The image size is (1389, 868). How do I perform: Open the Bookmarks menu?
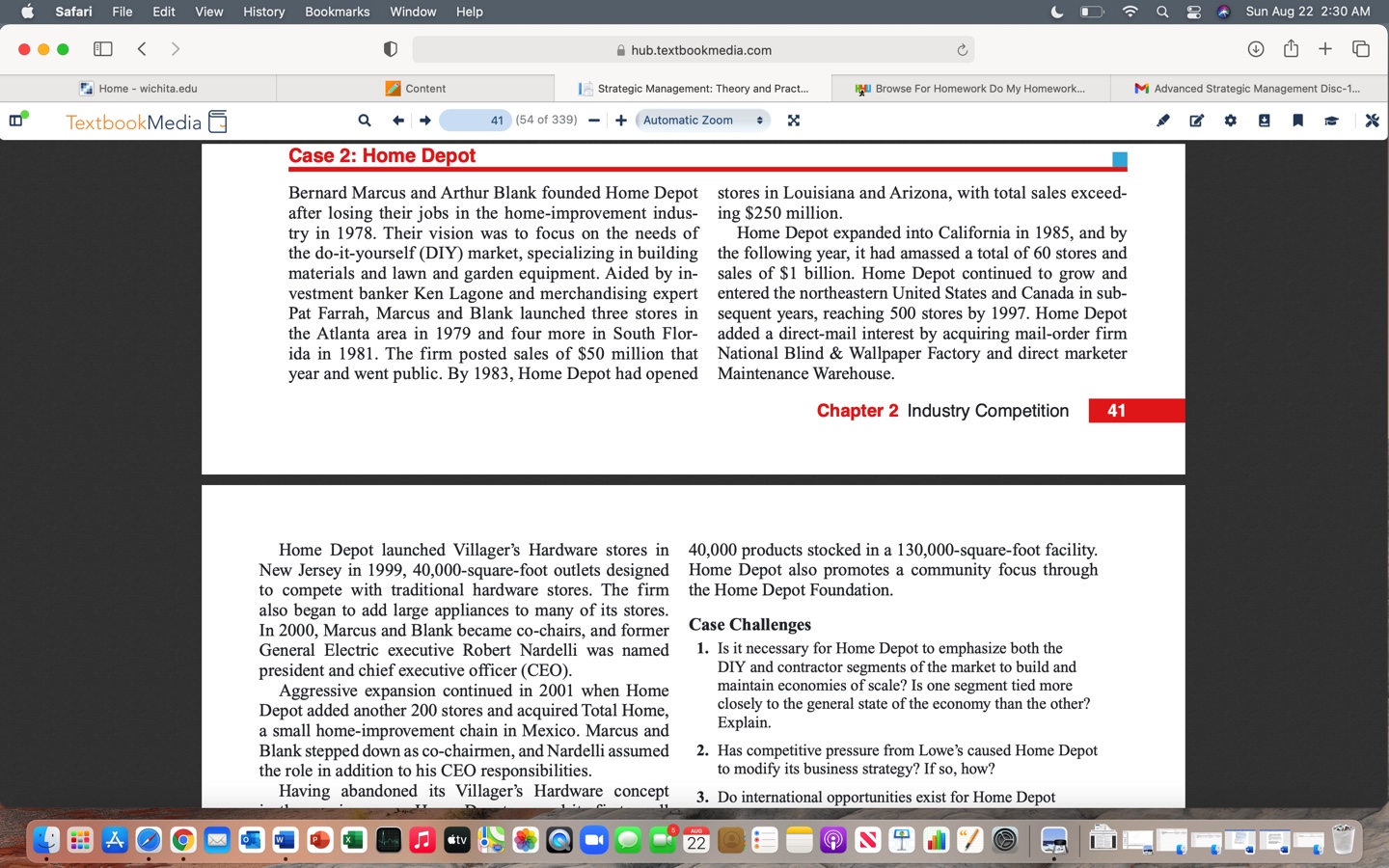[338, 12]
